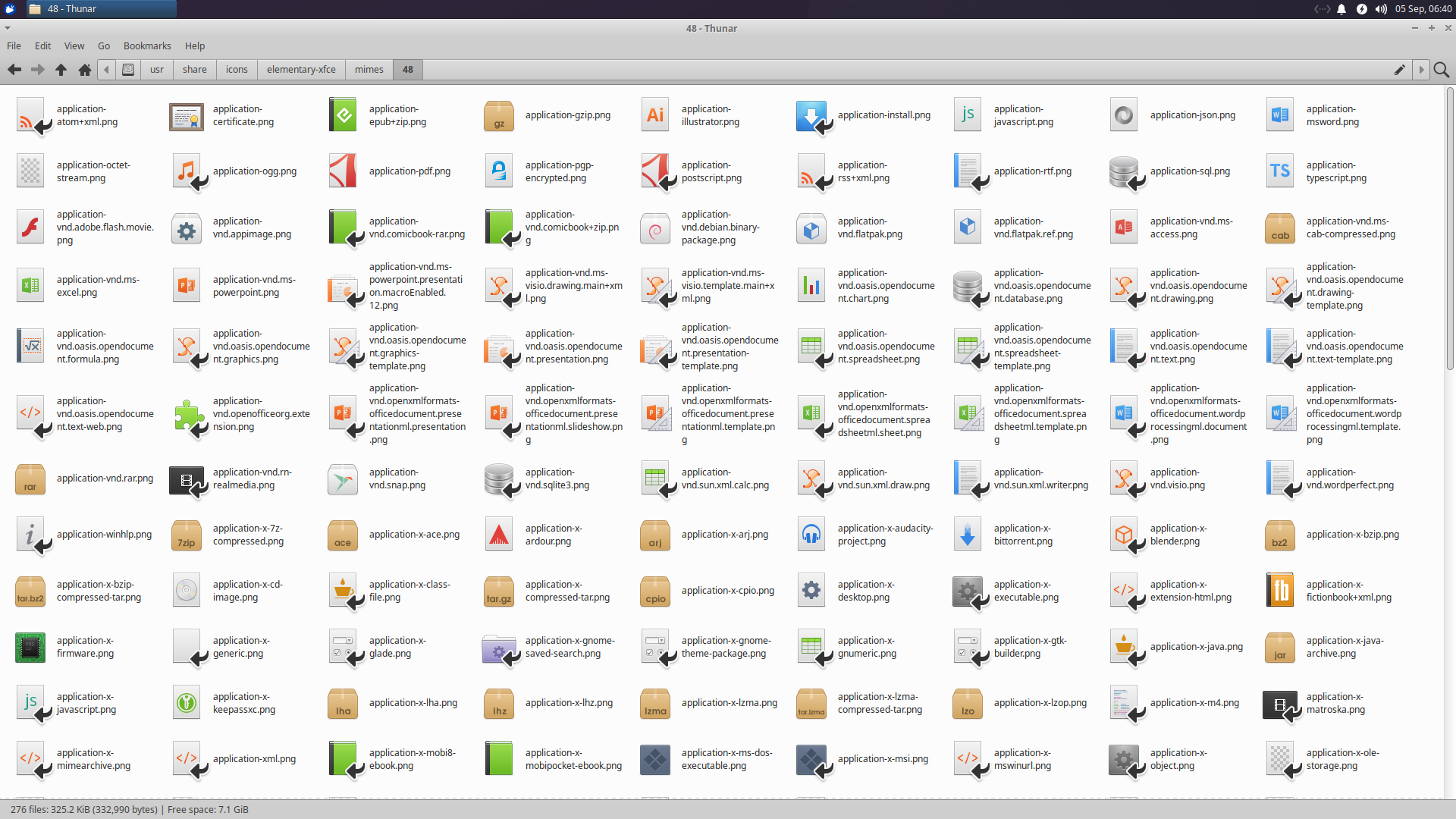This screenshot has width=1456, height=819.
Task: Click the application-x-lzop.png file name
Action: pos(1040,703)
